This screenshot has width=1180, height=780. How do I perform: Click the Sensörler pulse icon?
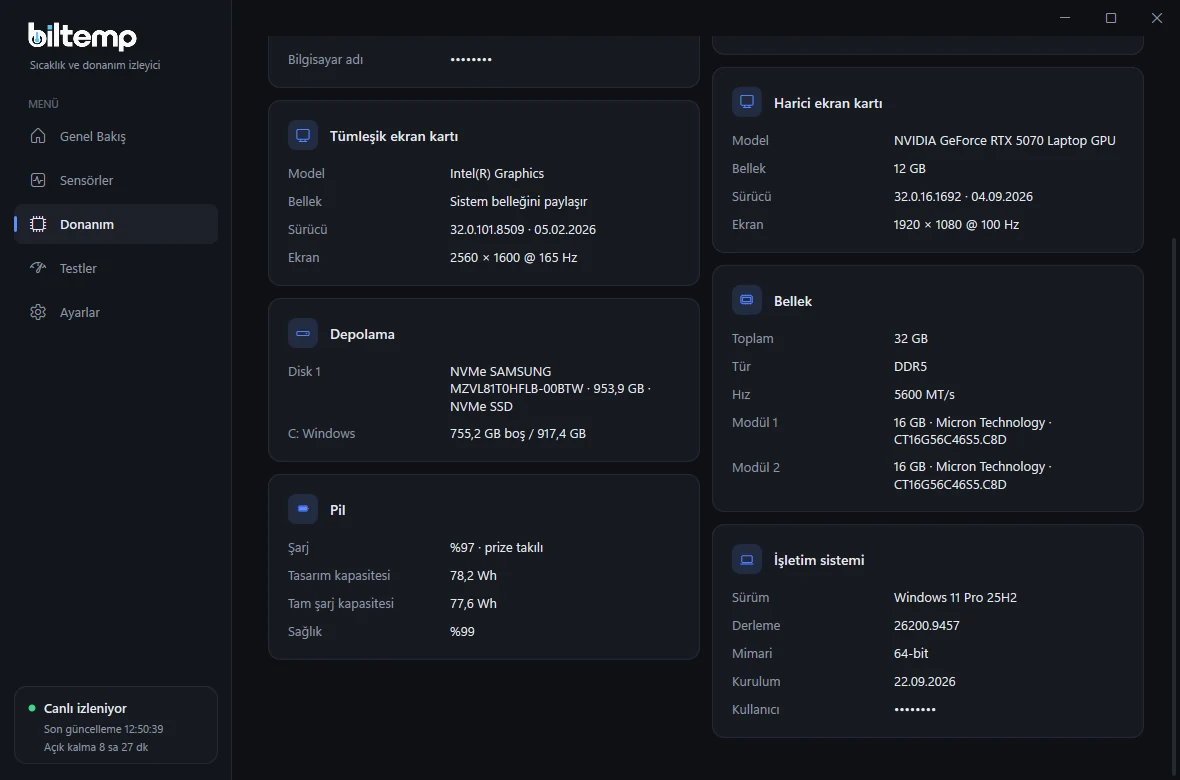coord(38,180)
